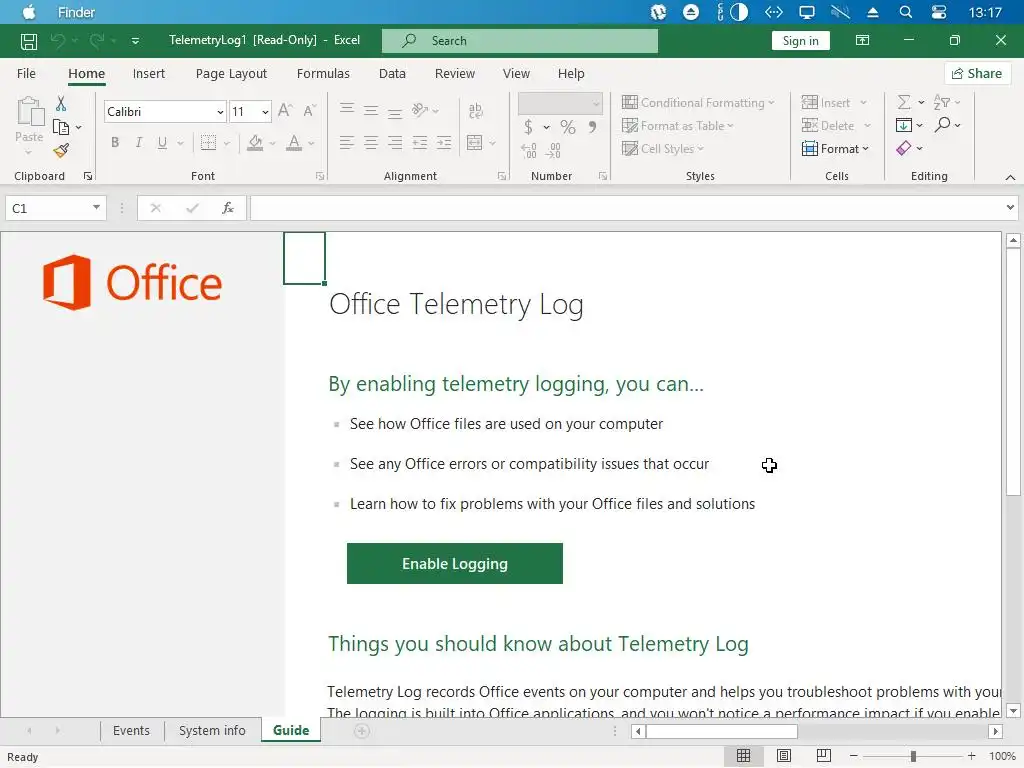Click the Copy icon in Clipboard group
This screenshot has height=768, width=1024.
[x=61, y=127]
